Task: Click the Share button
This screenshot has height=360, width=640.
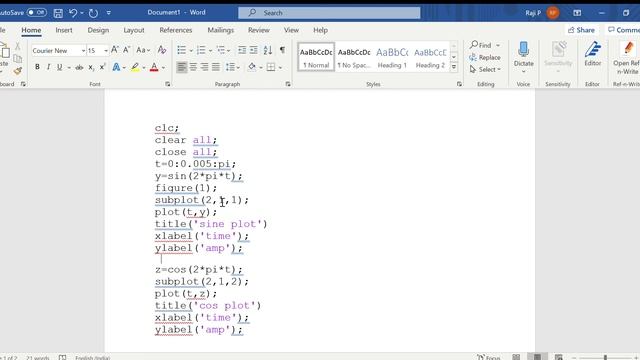Action: 581,30
